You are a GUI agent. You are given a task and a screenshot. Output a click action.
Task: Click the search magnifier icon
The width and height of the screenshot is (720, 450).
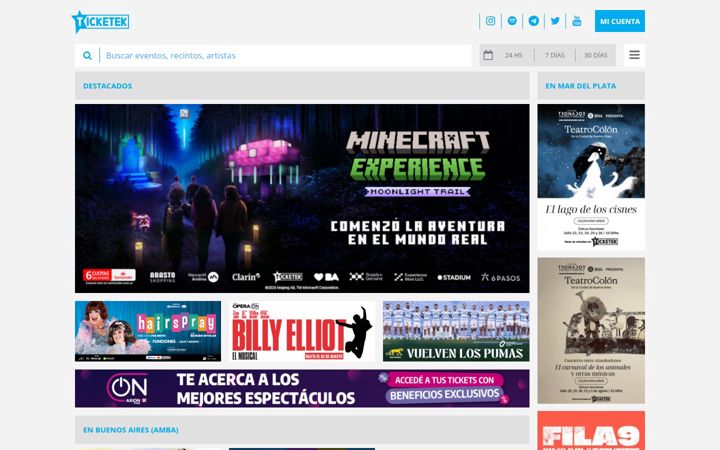[x=87, y=56]
